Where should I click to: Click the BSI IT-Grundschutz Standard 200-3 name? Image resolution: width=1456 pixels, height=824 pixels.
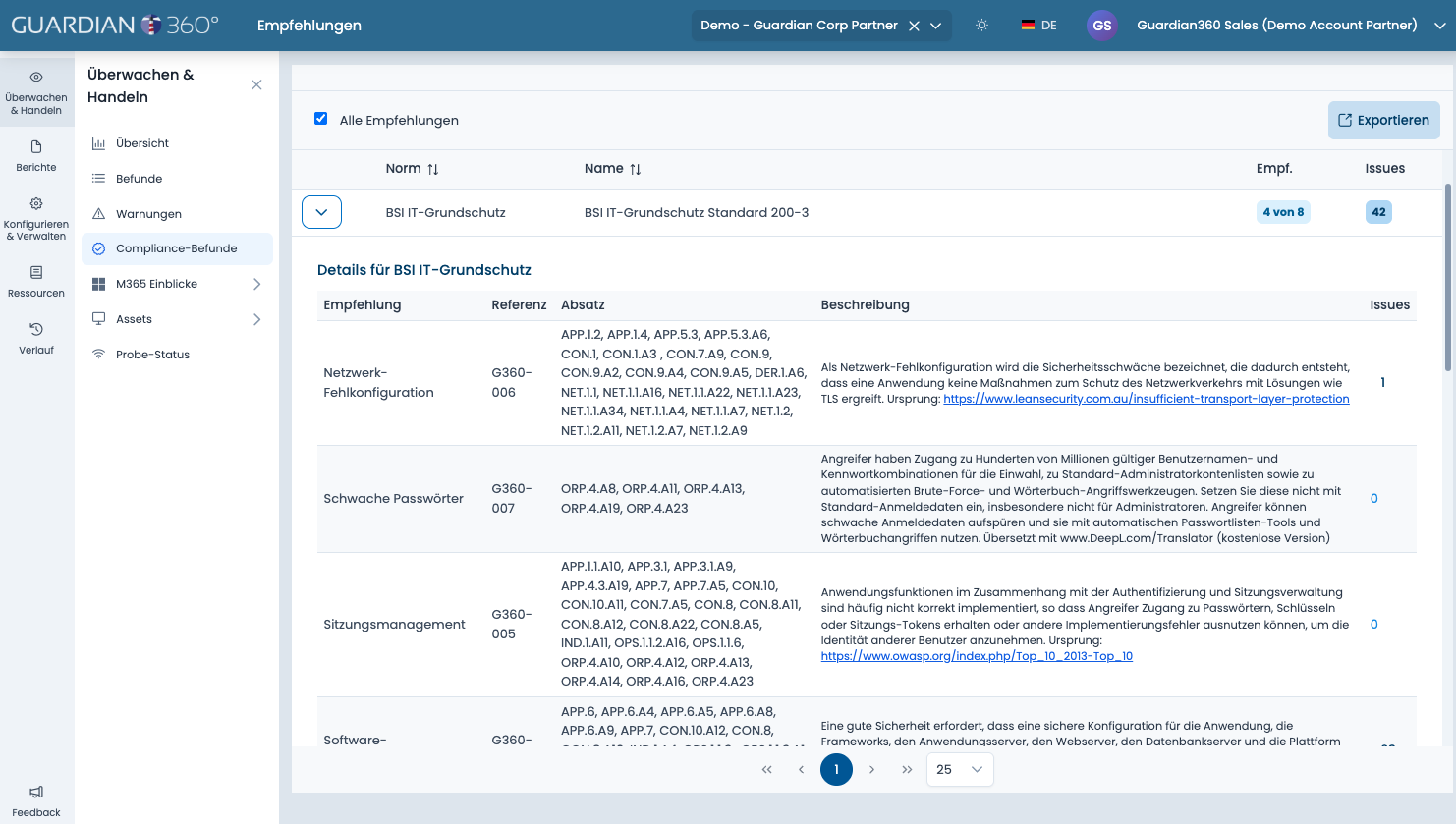697,213
